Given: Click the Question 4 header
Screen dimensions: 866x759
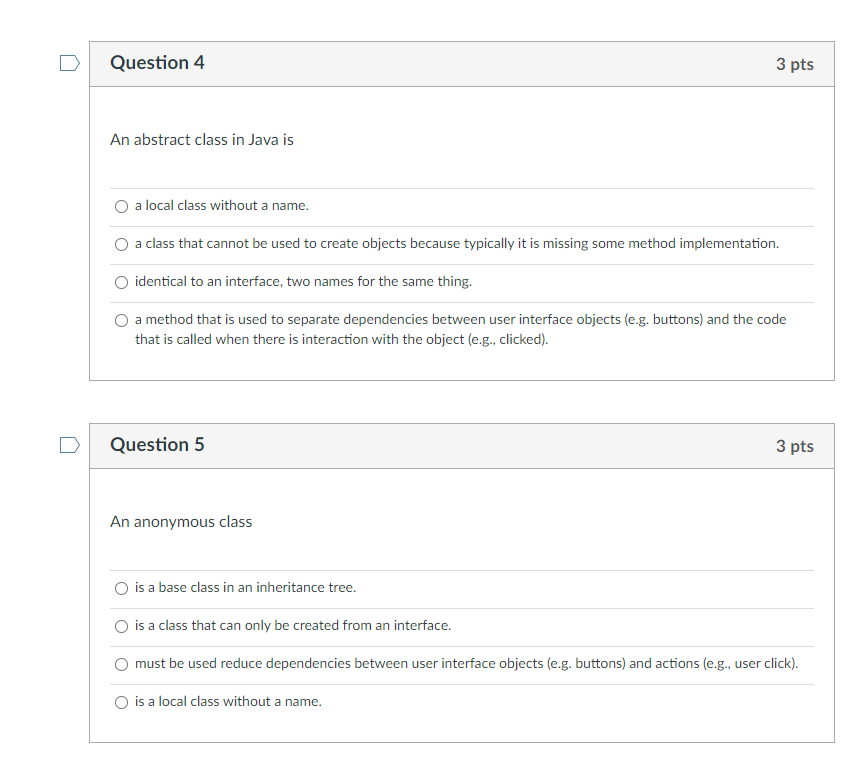Looking at the screenshot, I should pyautogui.click(x=157, y=62).
